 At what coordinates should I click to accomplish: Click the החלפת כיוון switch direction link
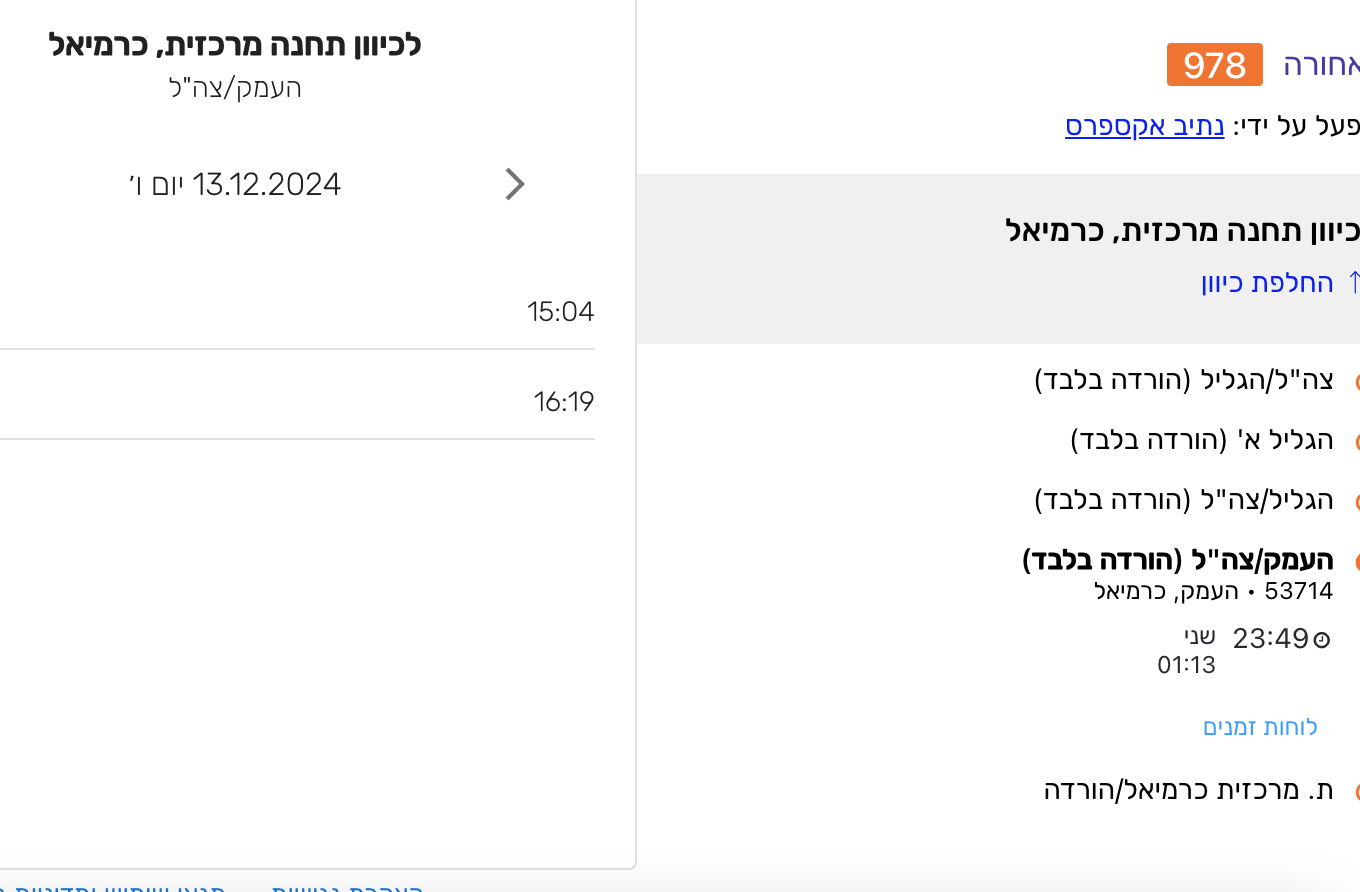1268,282
